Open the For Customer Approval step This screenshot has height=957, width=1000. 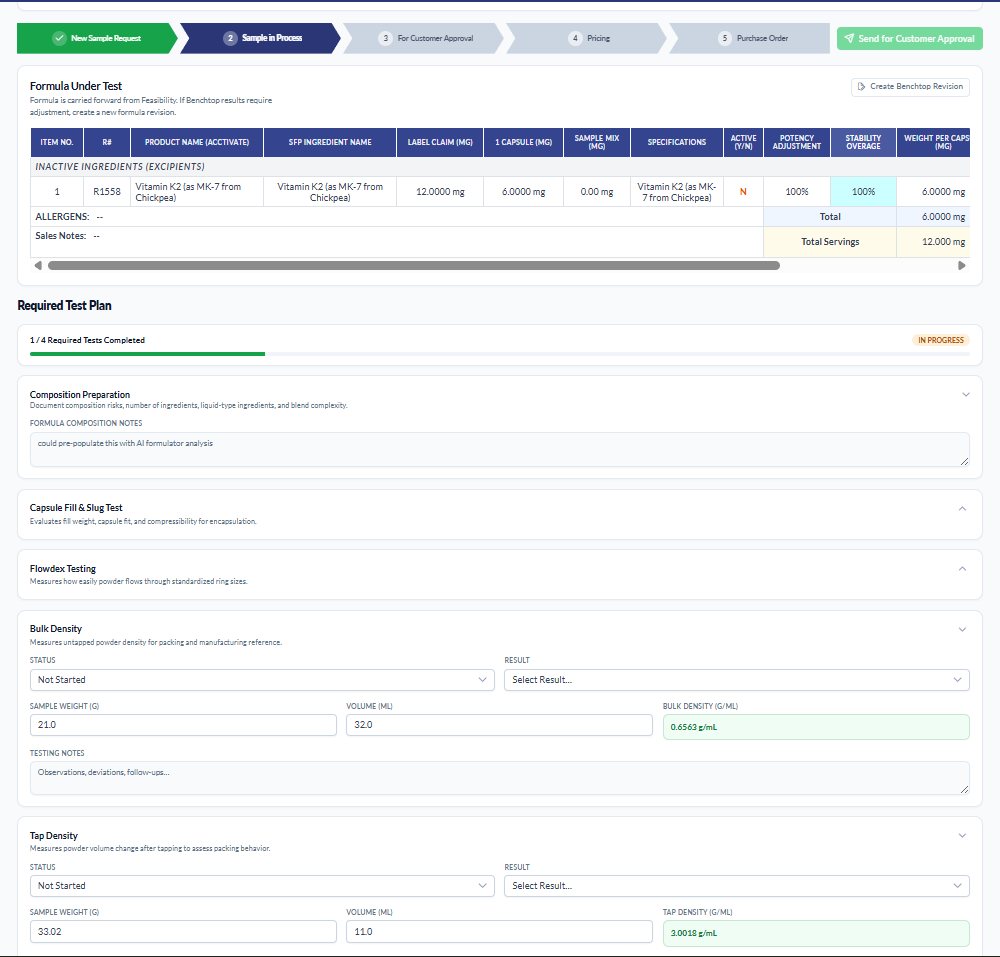click(x=424, y=38)
